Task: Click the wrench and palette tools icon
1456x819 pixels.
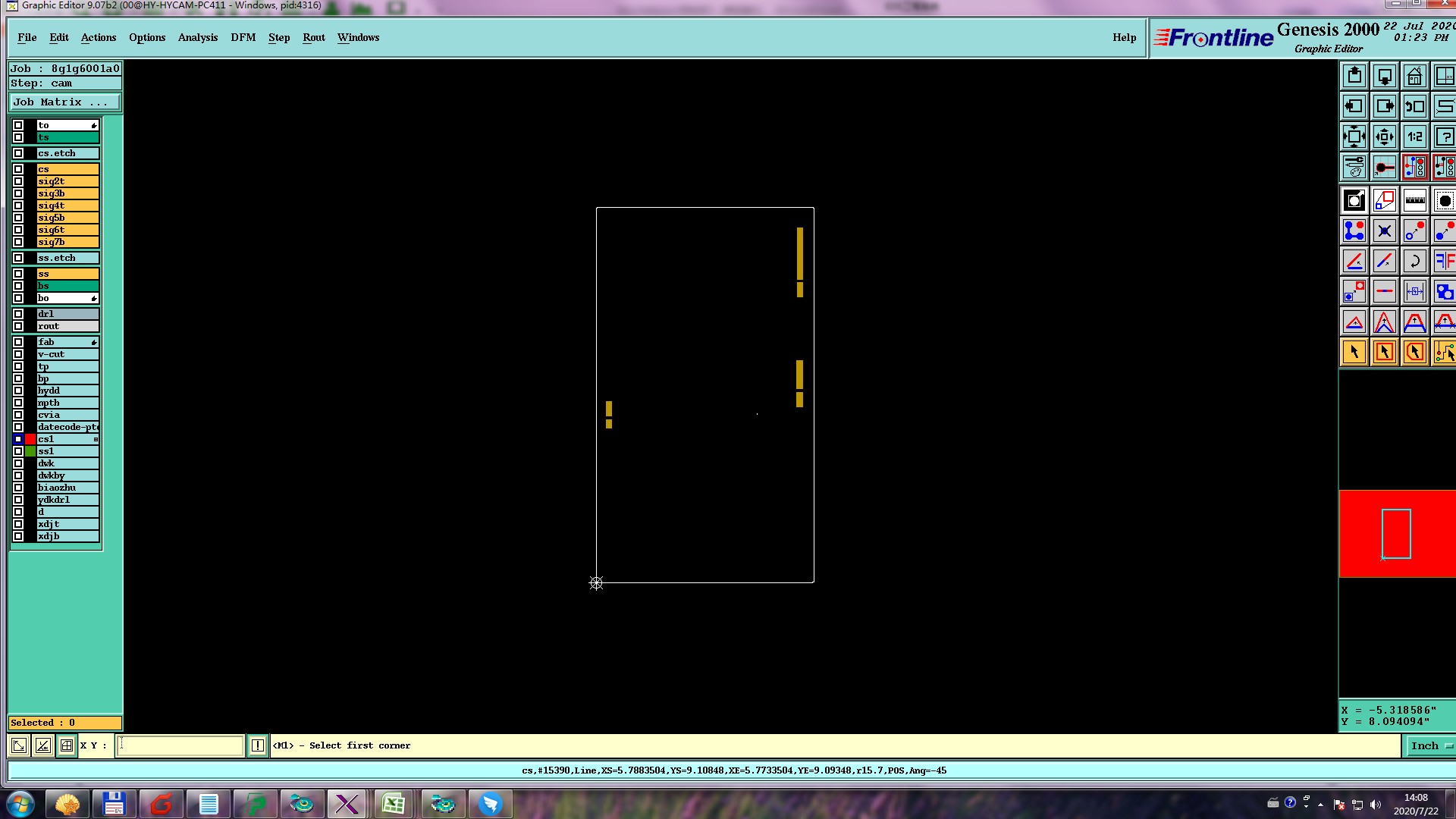Action: [1354, 167]
